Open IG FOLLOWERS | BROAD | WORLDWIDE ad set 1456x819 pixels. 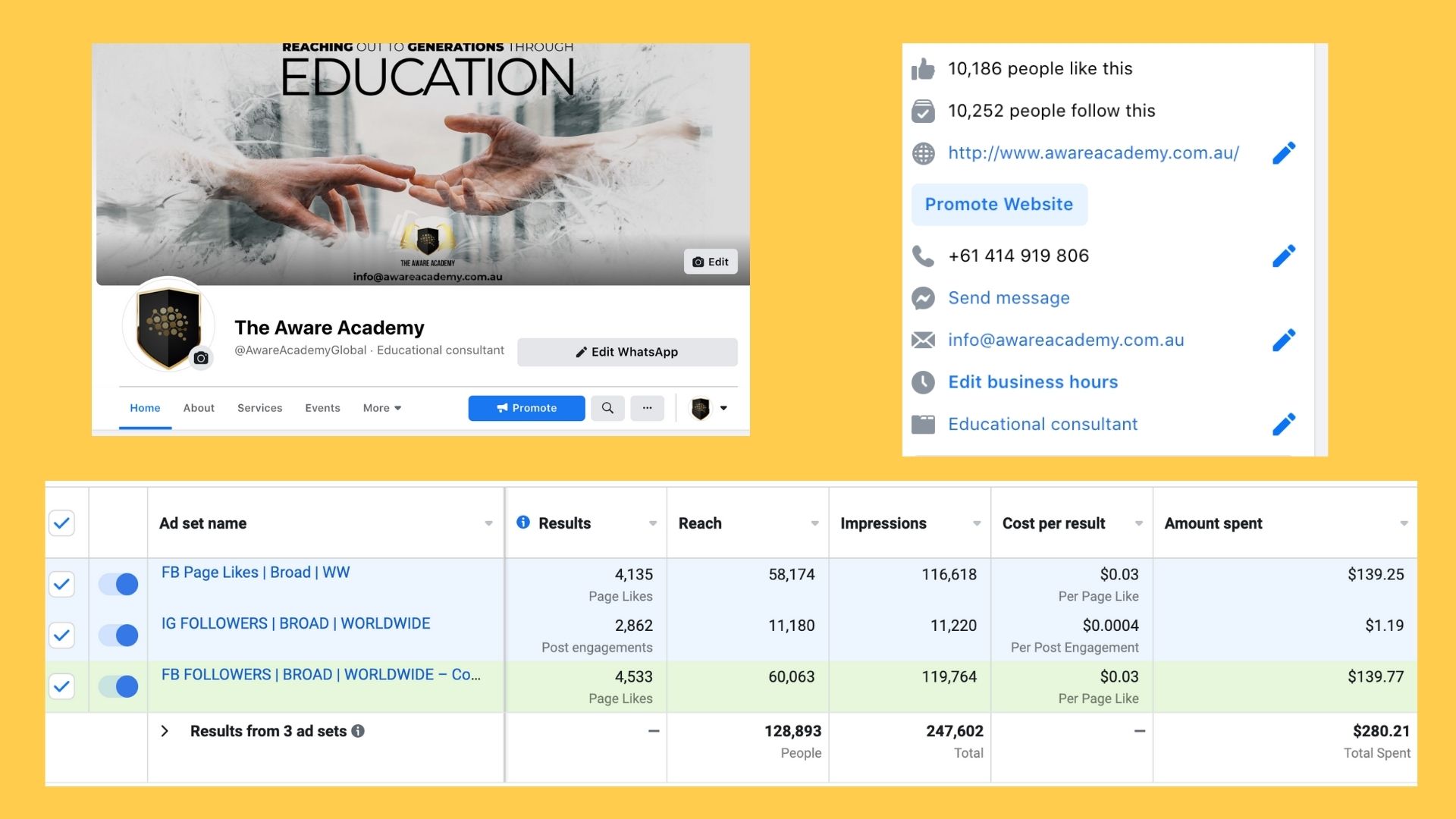(x=296, y=623)
